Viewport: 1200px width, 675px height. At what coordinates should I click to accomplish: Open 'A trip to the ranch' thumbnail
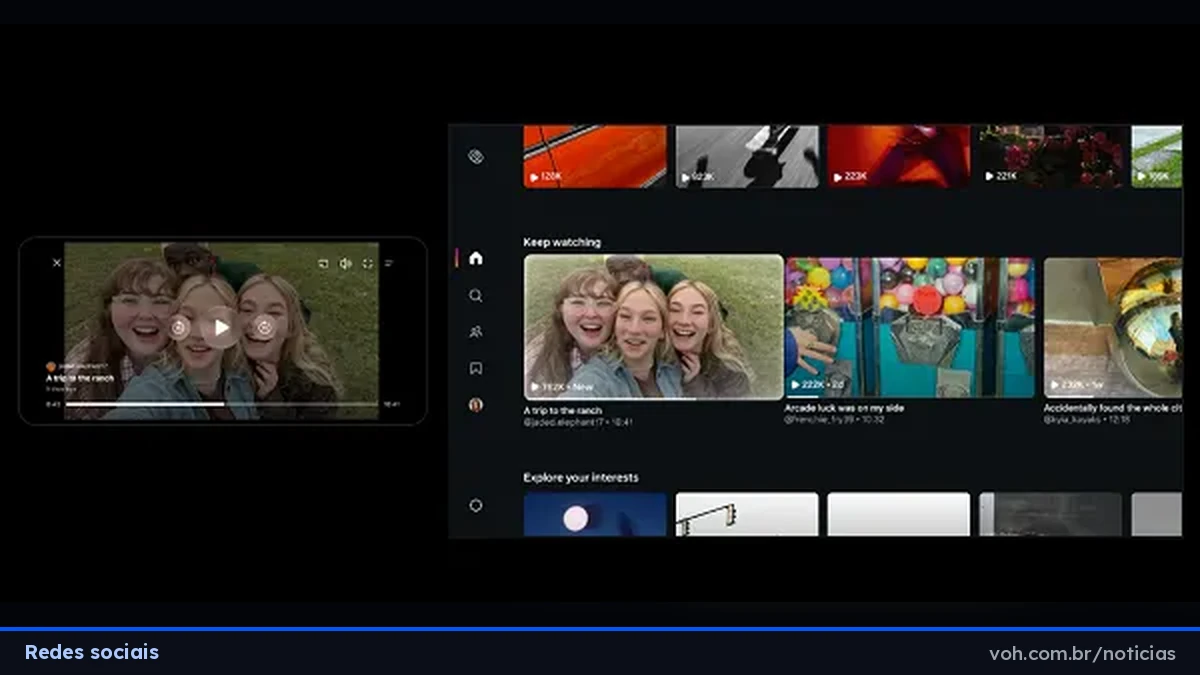(x=654, y=327)
